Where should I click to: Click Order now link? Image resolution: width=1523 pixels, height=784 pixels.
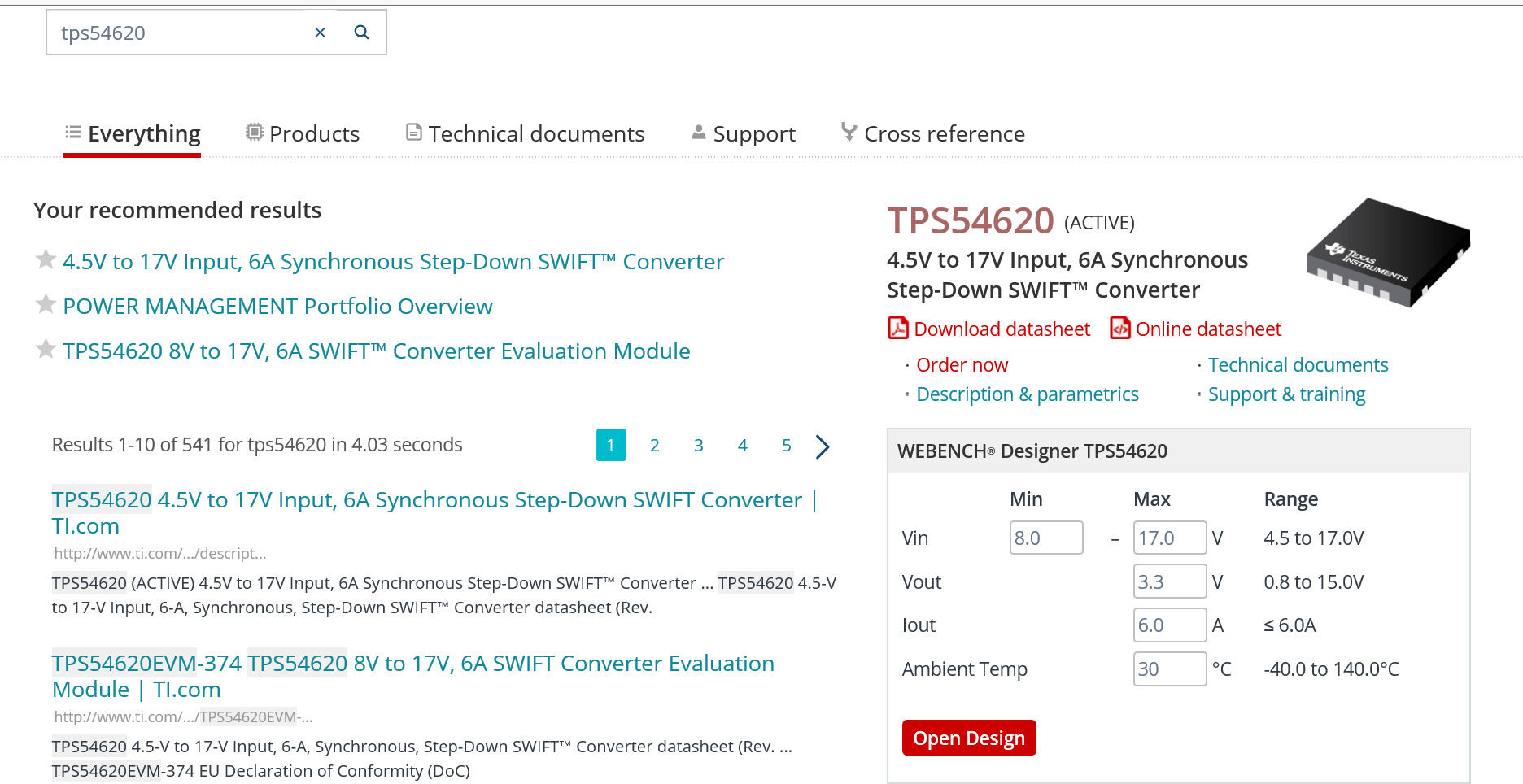[962, 365]
